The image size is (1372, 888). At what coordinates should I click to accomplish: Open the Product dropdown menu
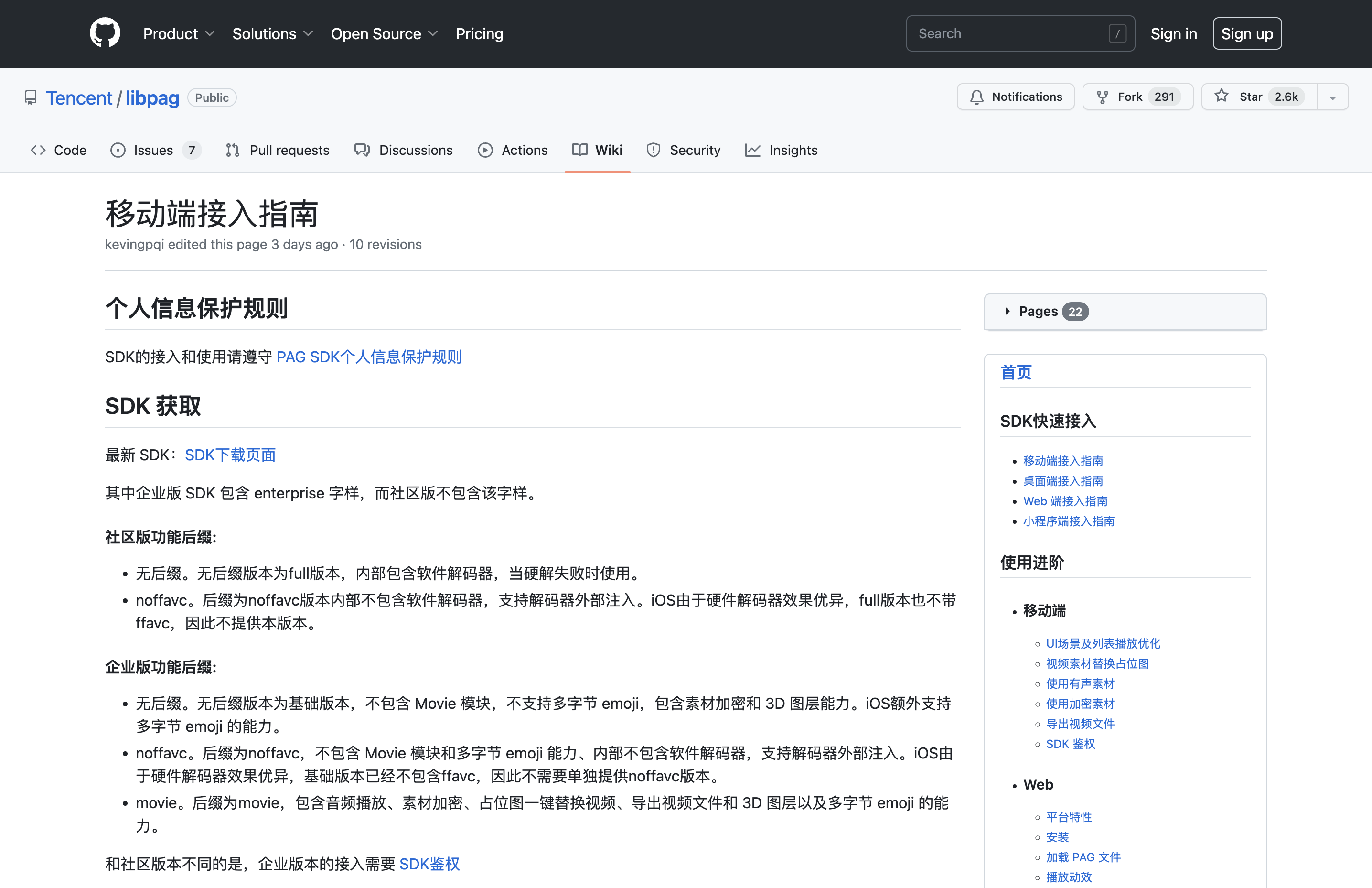[179, 34]
